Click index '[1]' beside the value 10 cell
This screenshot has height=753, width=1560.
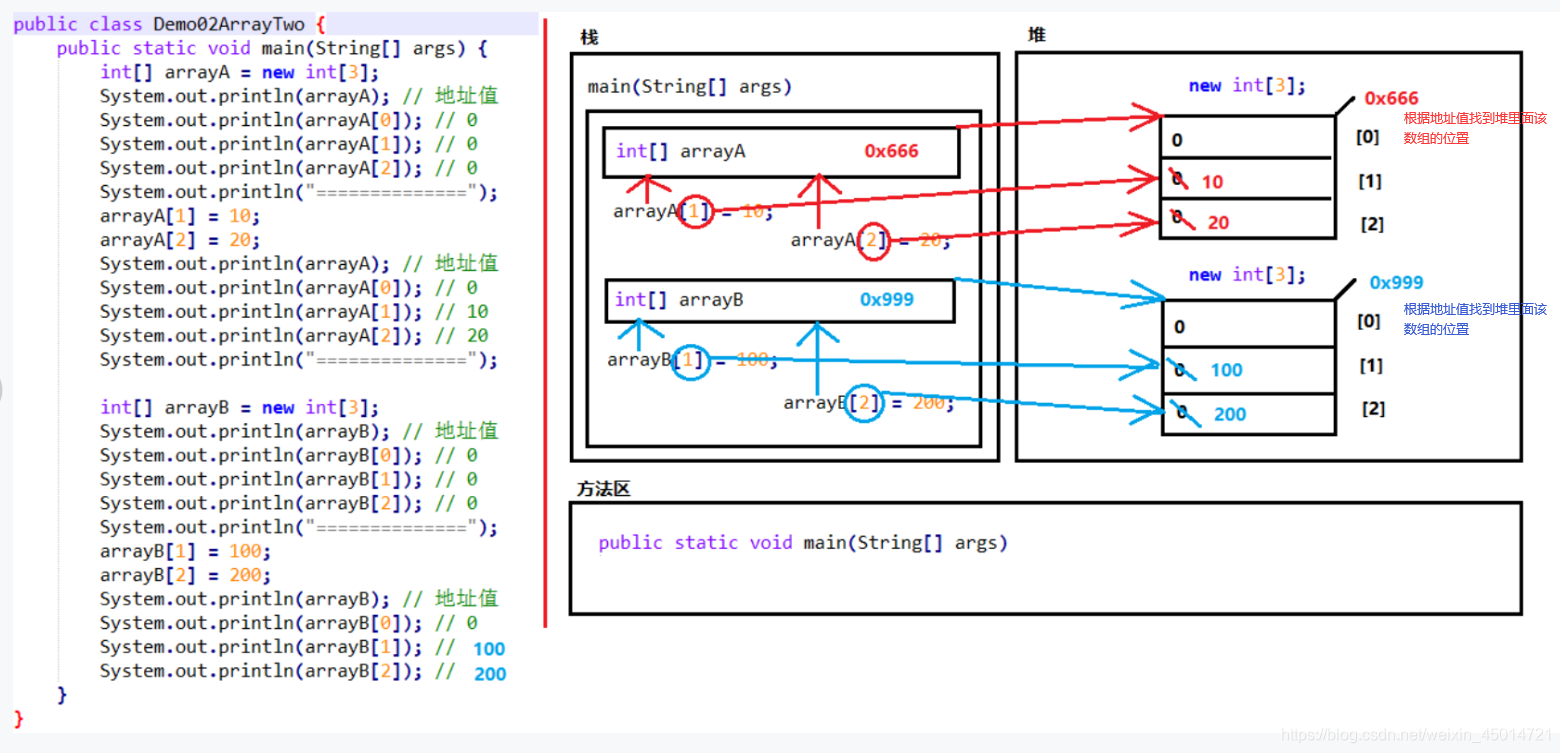click(x=1371, y=181)
